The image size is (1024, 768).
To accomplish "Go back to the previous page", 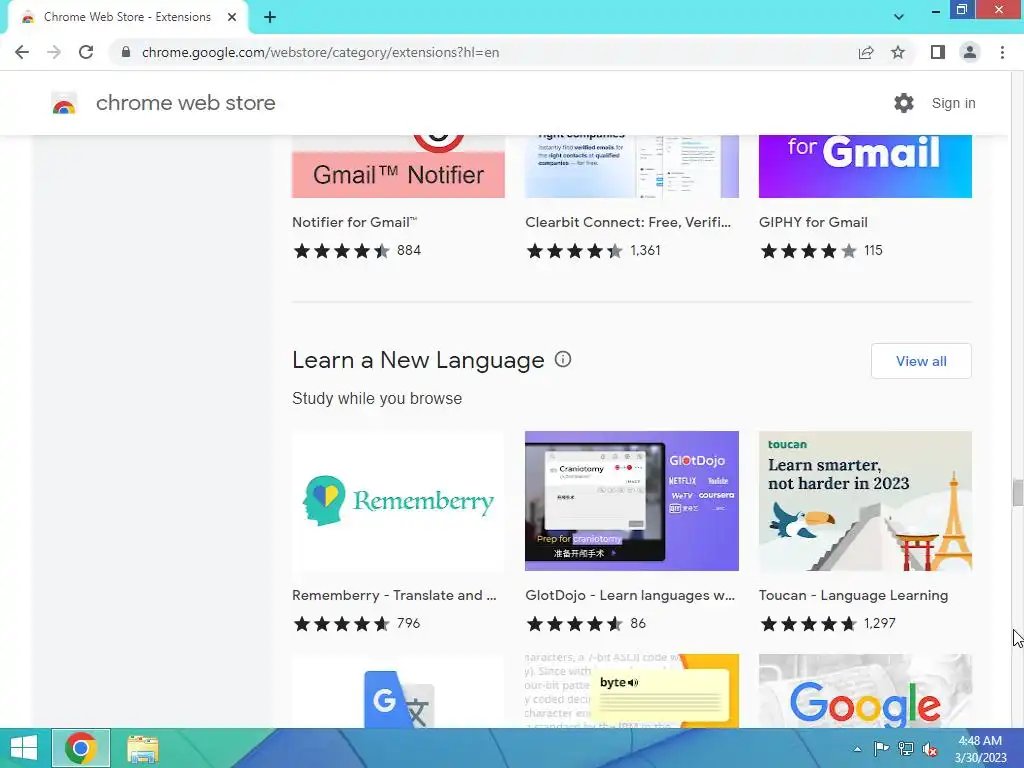I will [x=22, y=52].
